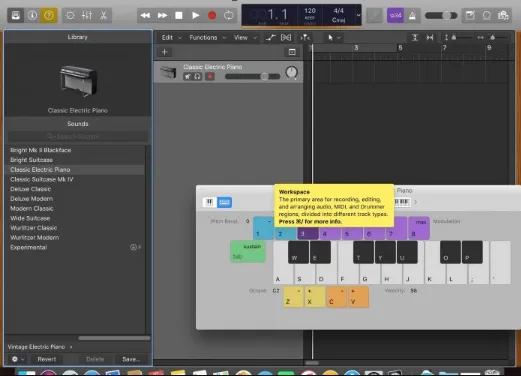The image size is (521, 376).
Task: Click the red Record button
Action: 212,15
